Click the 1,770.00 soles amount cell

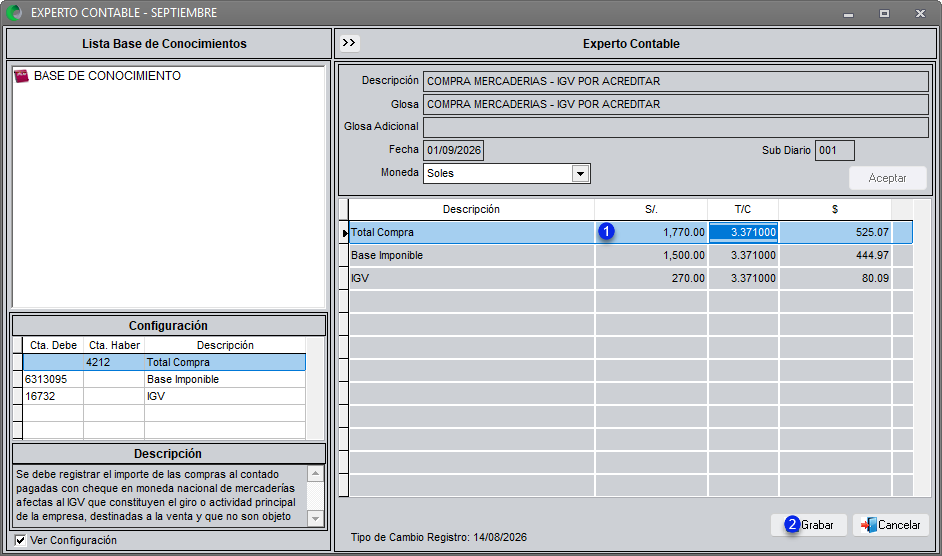point(651,232)
